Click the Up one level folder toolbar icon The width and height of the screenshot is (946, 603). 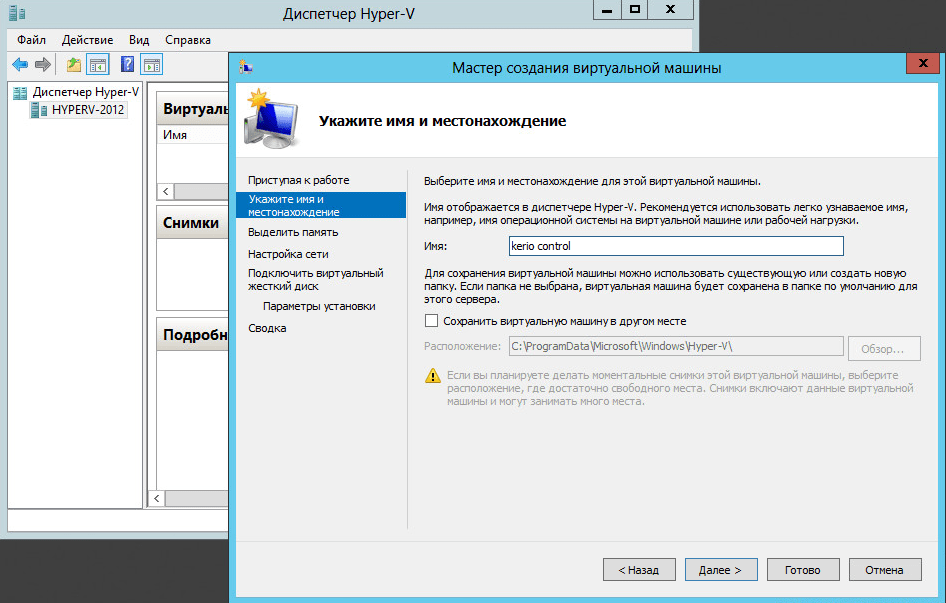click(74, 64)
